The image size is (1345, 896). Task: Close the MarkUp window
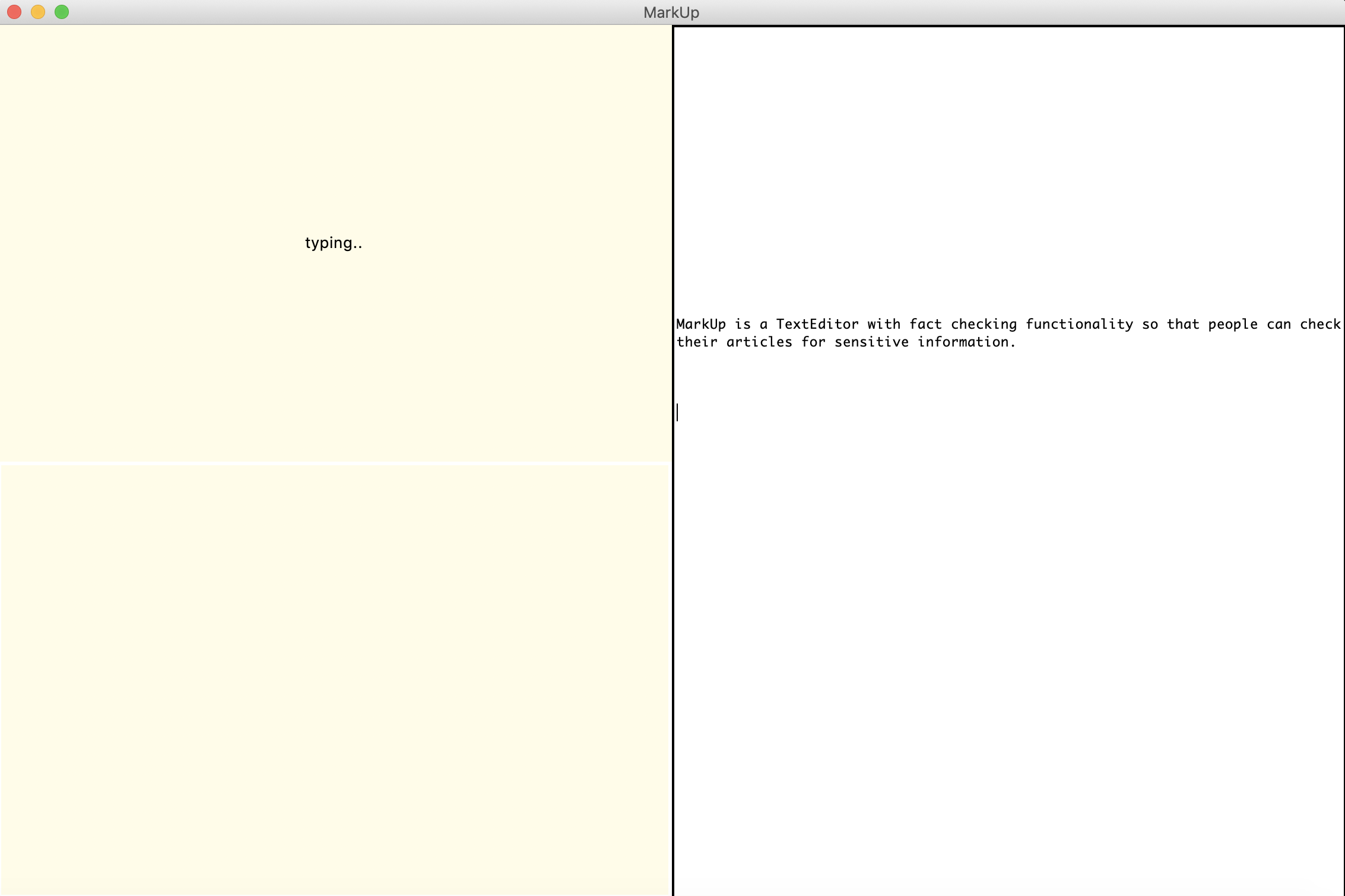pos(14,12)
